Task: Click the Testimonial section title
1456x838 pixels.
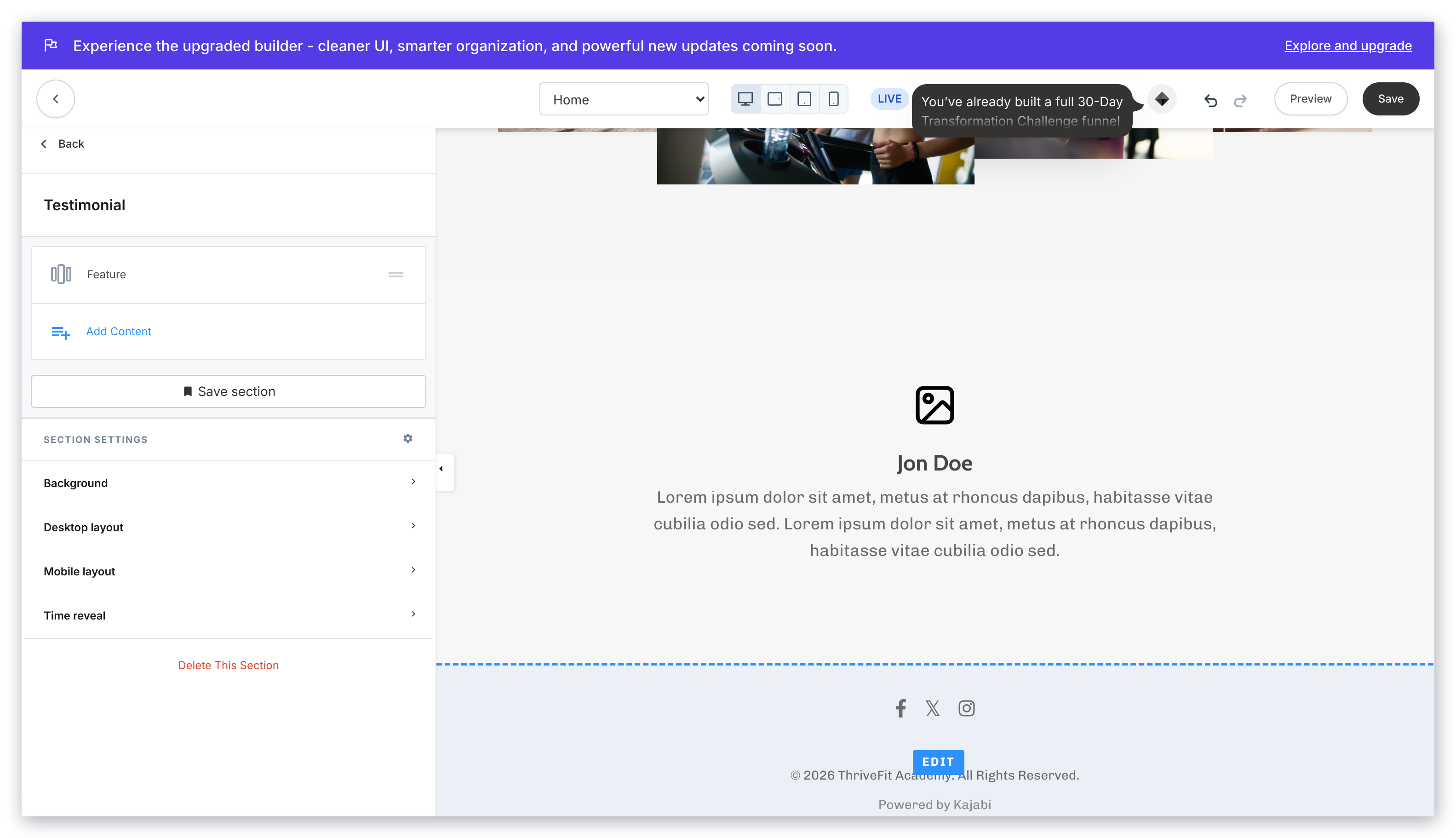Action: [x=85, y=205]
